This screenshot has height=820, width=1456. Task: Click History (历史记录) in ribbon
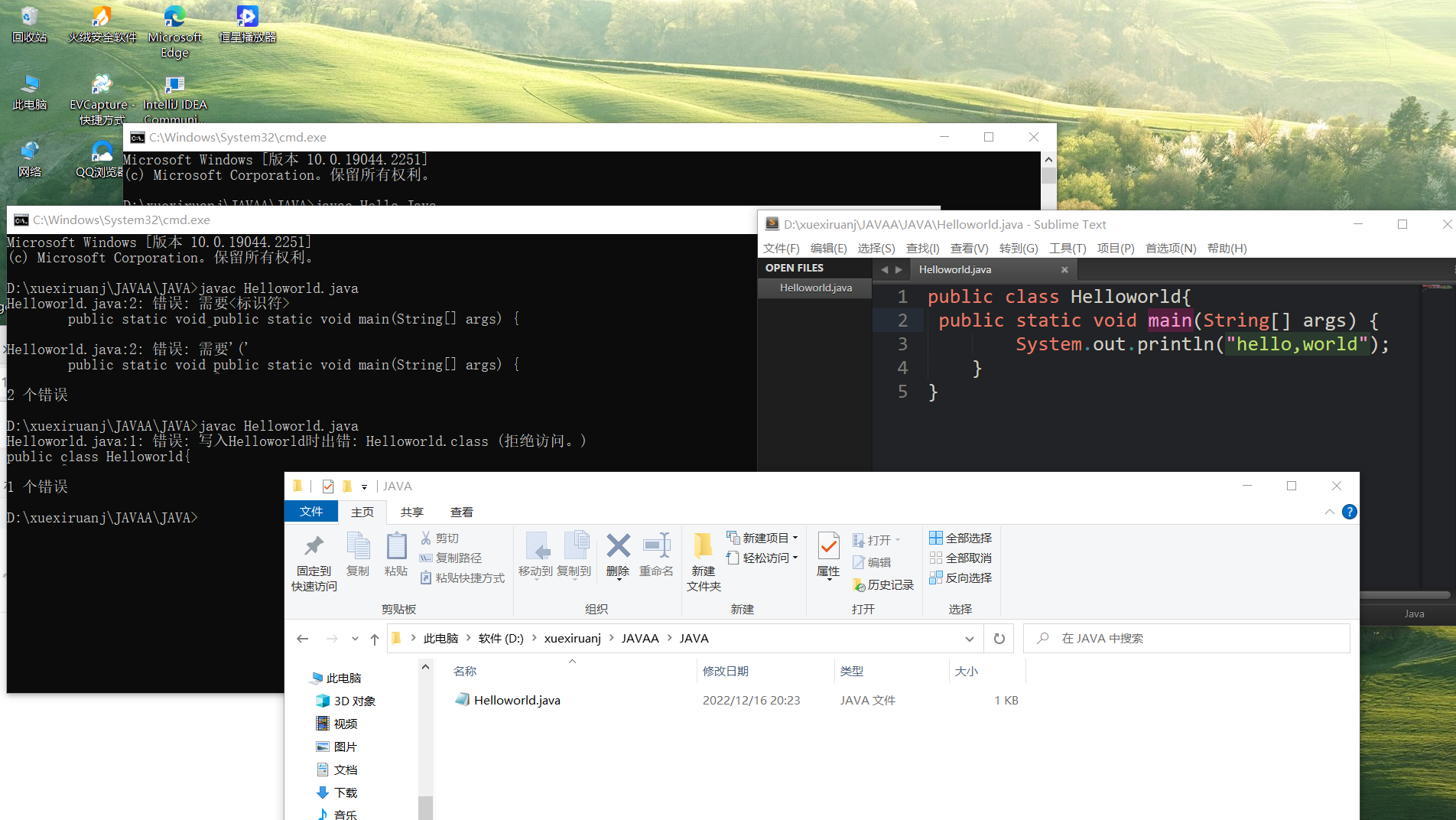click(883, 585)
